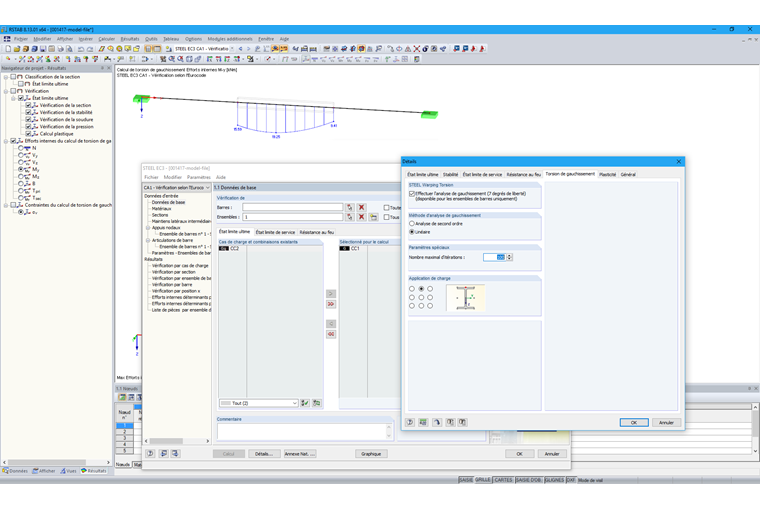
Task: Click Help icon at bottom of STEEL EC3 window
Action: pos(150,454)
